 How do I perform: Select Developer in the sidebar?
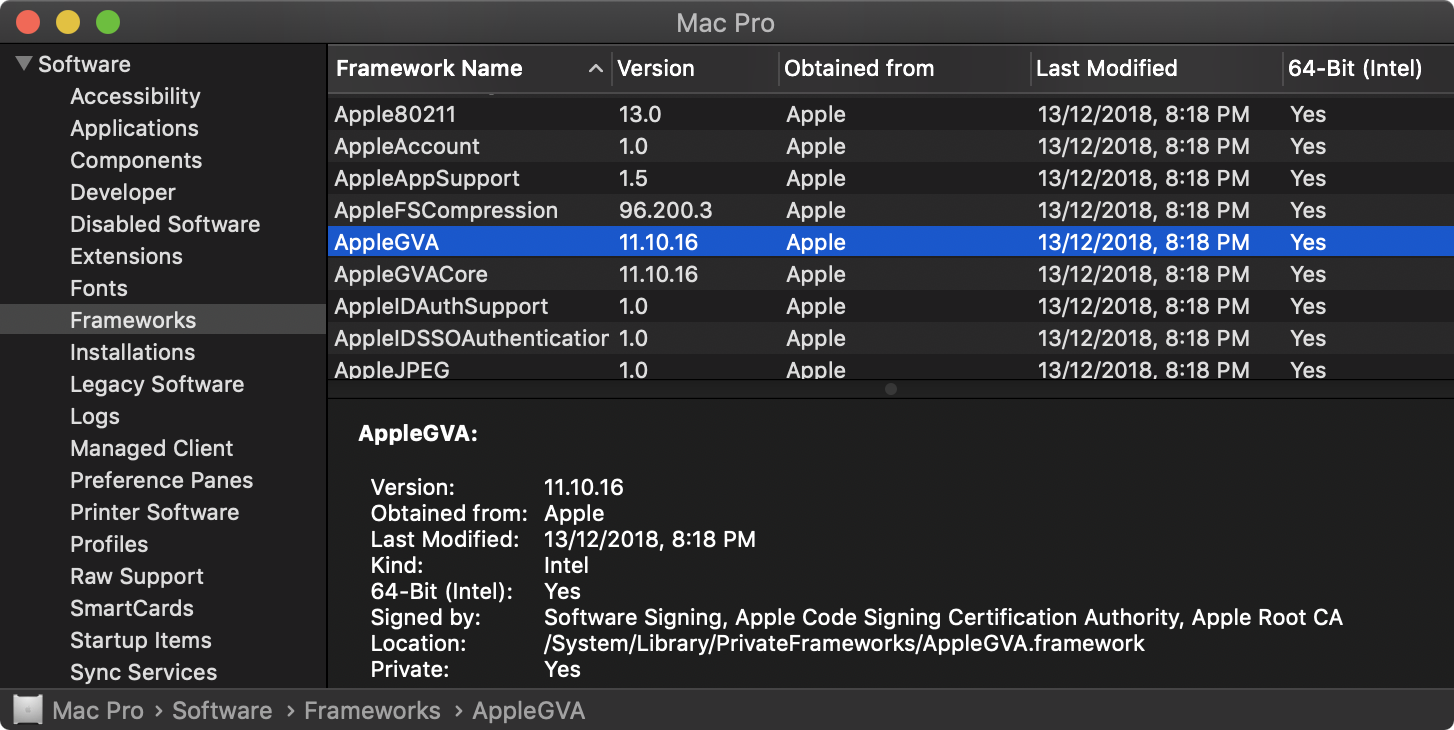(123, 192)
